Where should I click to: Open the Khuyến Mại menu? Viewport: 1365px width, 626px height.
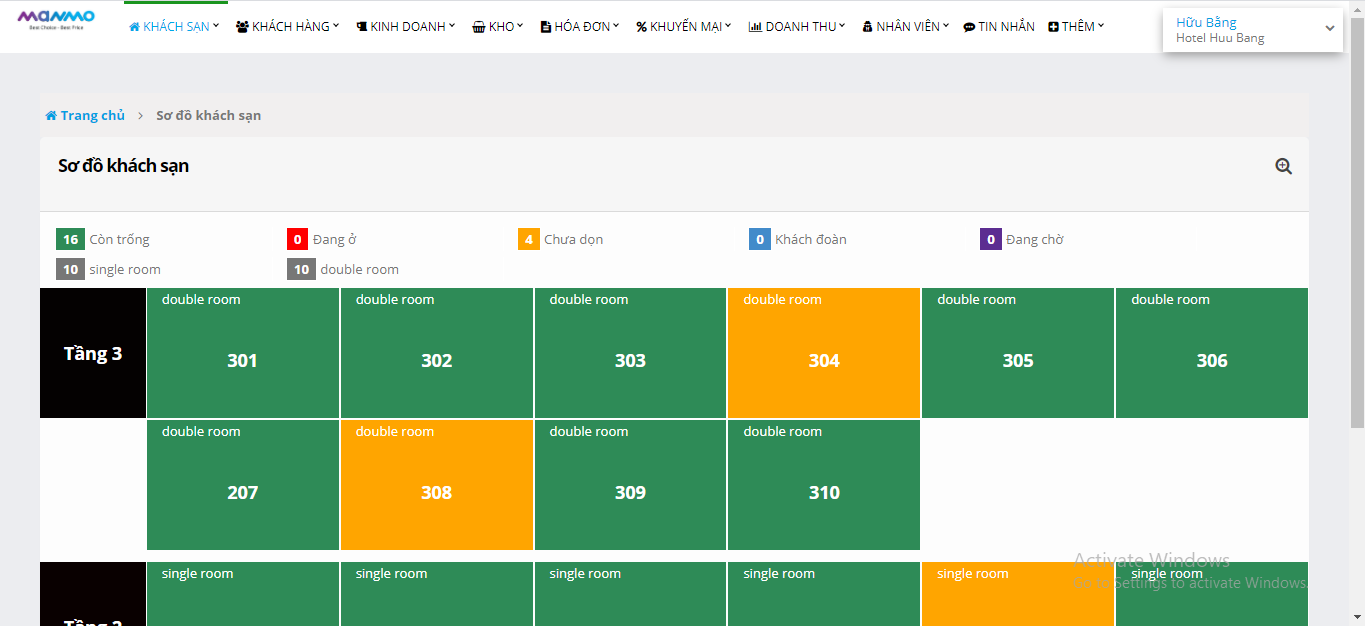click(x=683, y=27)
